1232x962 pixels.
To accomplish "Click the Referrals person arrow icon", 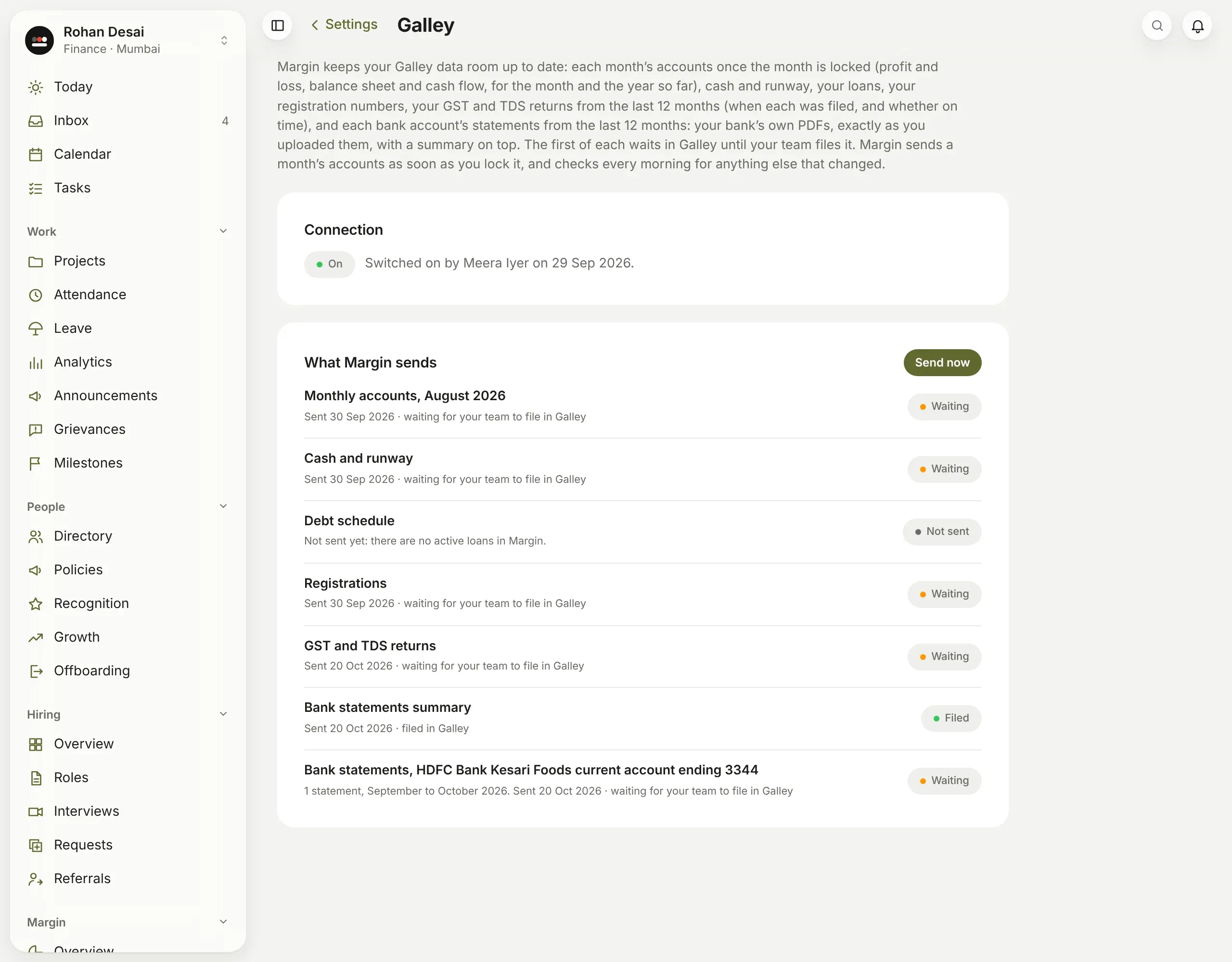I will [36, 879].
